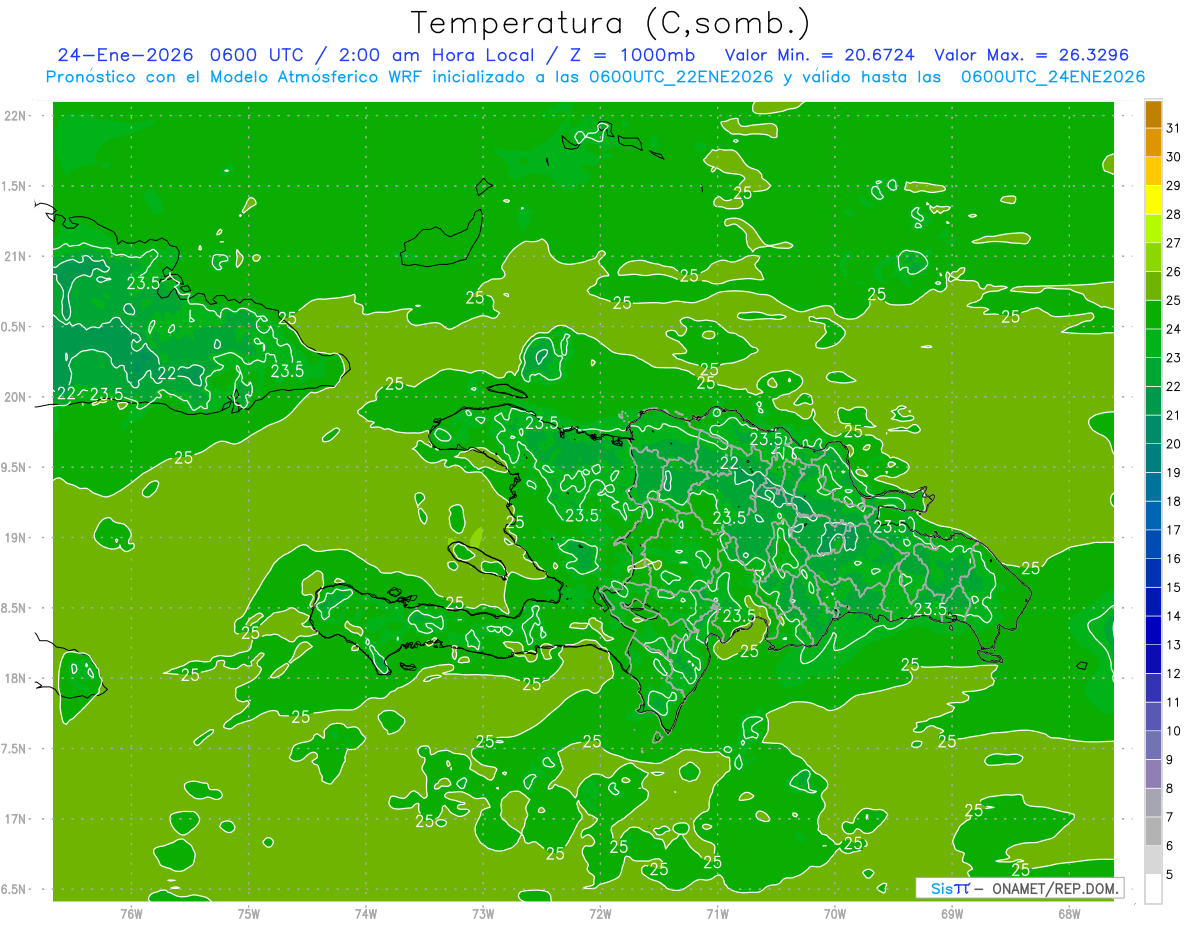Pick the gray swatch between 6 and 7
This screenshot has height=927, width=1200.
click(x=1154, y=831)
